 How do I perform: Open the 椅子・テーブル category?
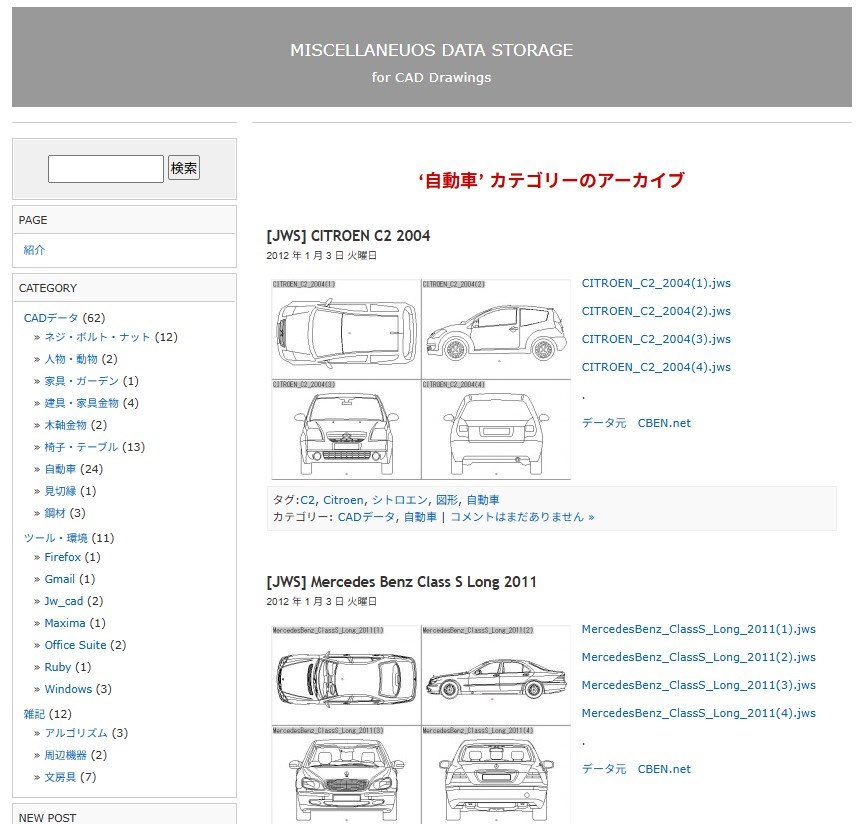pos(81,447)
